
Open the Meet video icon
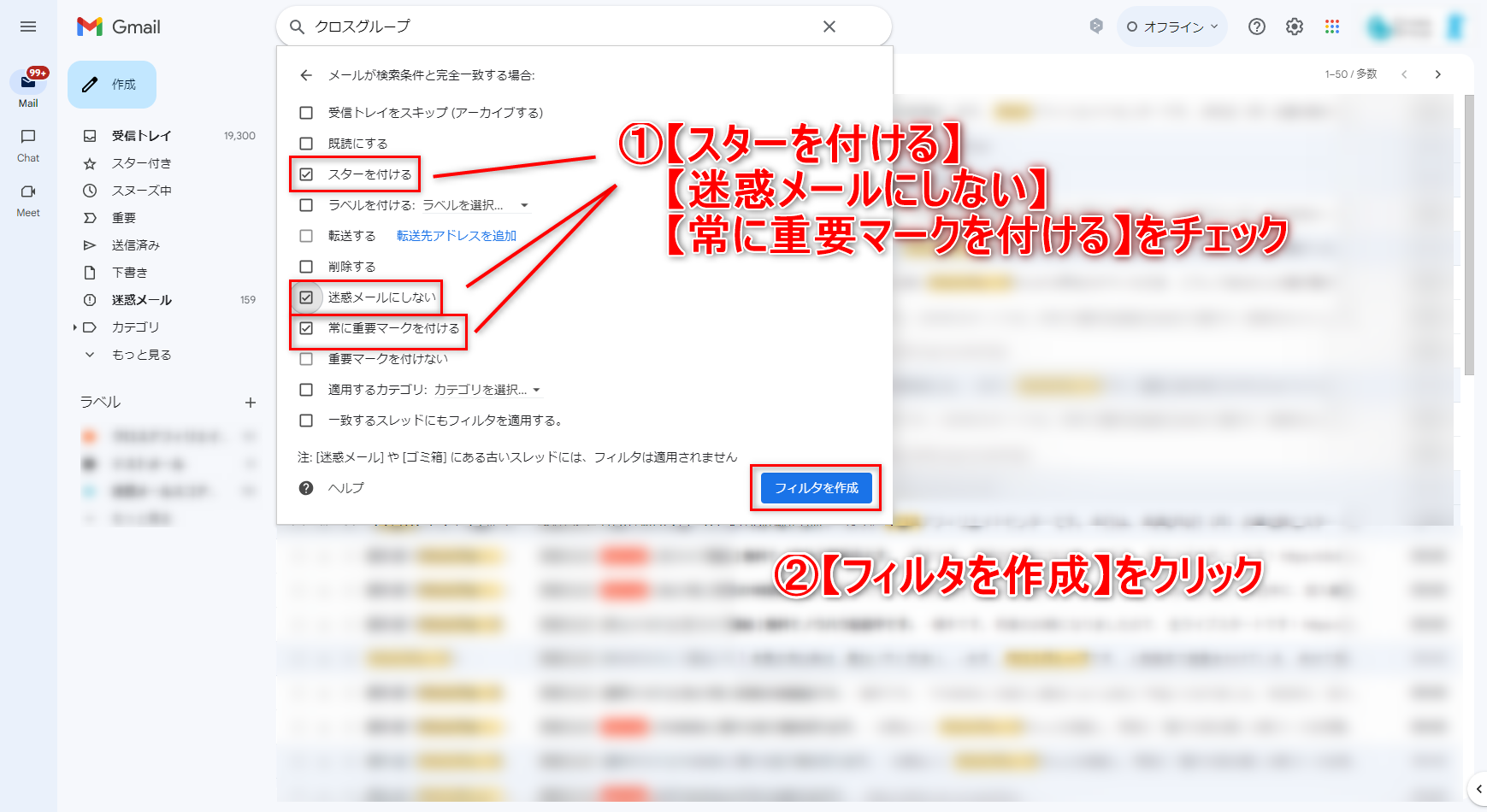point(28,192)
